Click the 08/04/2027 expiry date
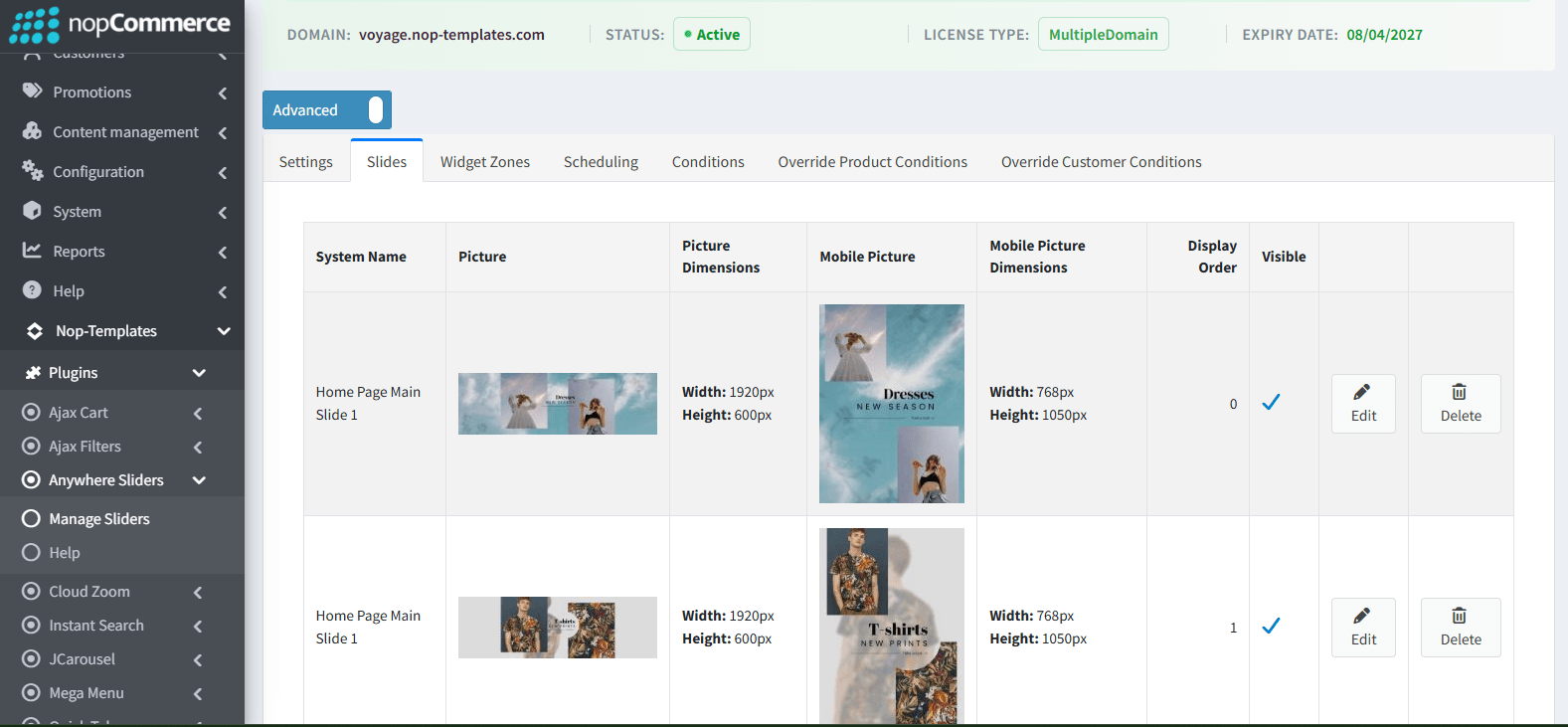The height and width of the screenshot is (727, 1568). pos(1385,34)
